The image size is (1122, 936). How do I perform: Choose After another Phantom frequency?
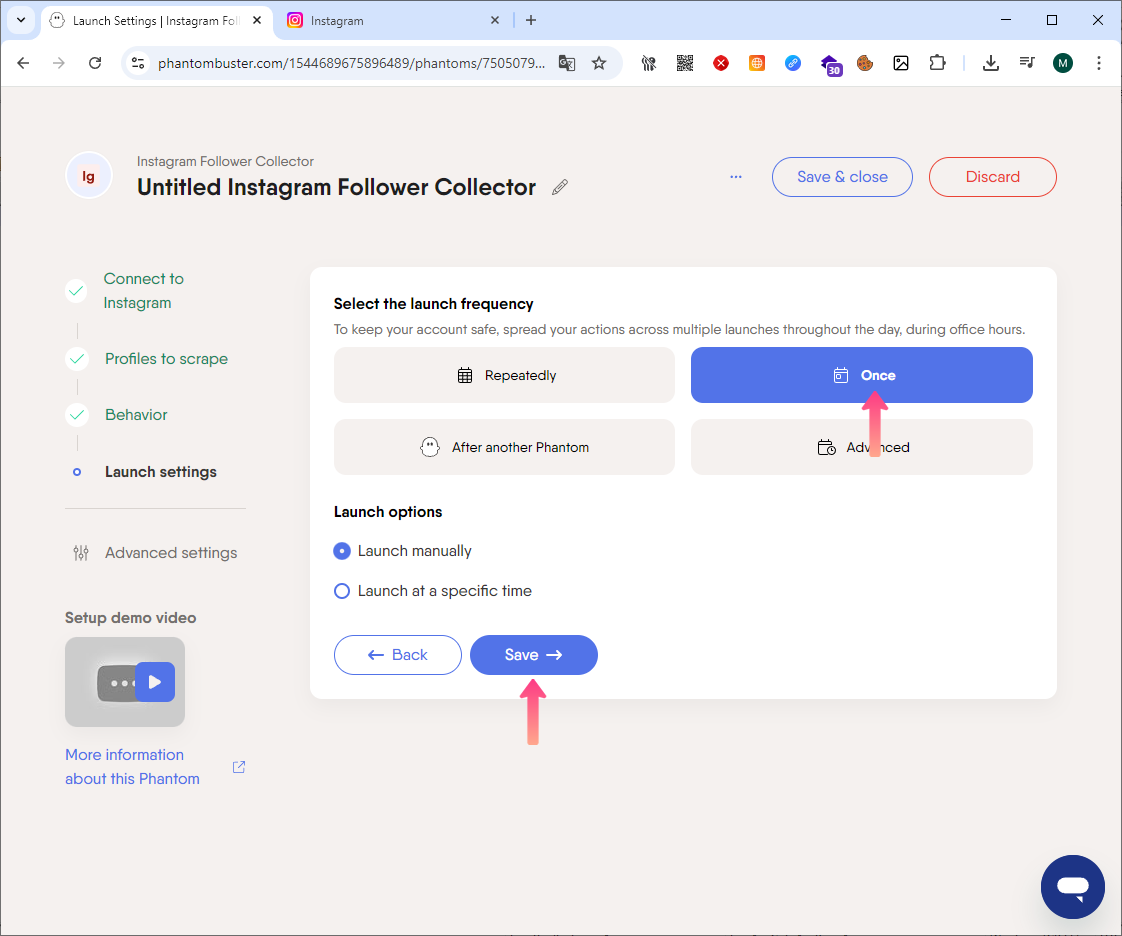click(x=504, y=447)
